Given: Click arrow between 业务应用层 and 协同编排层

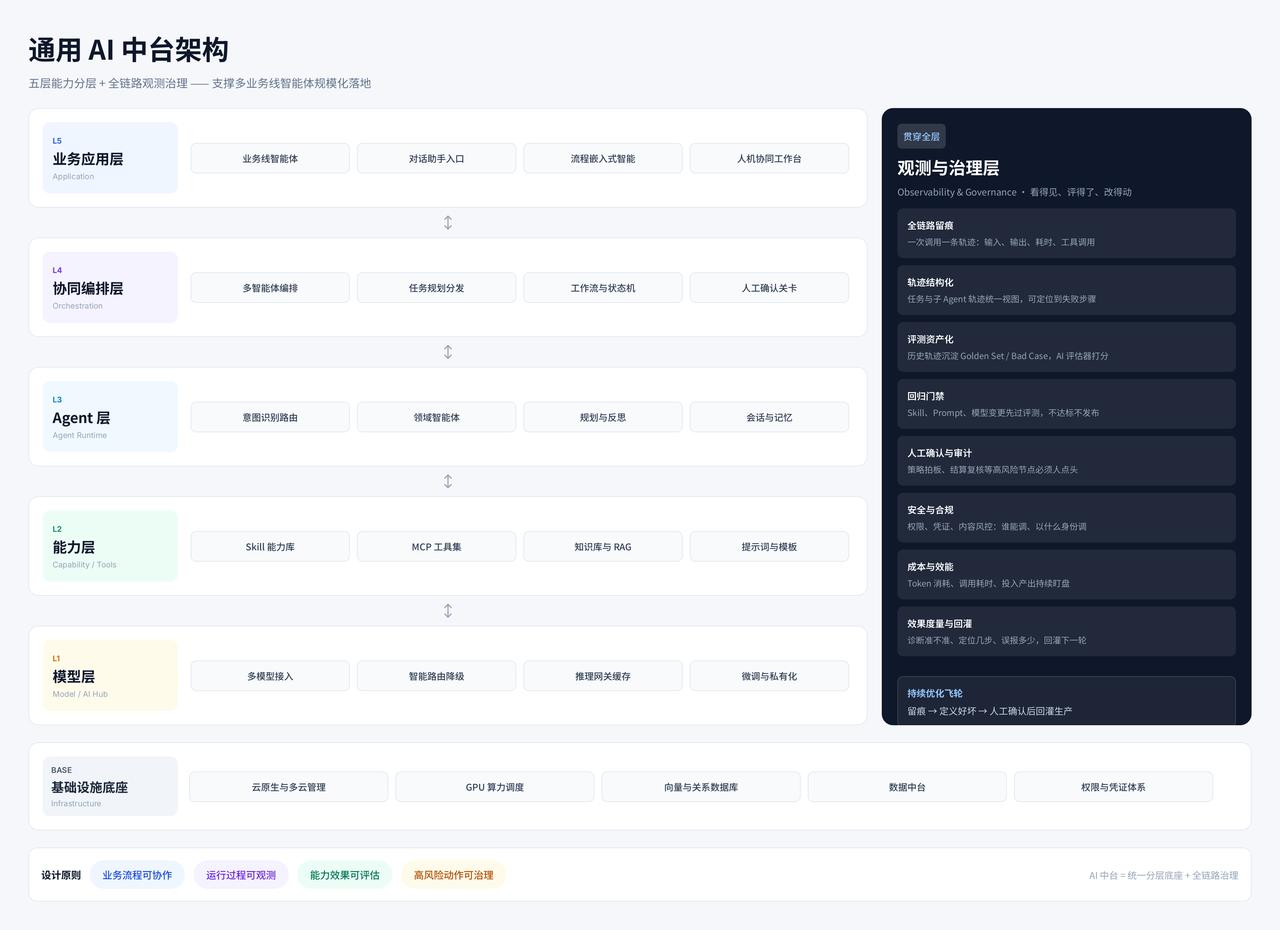Looking at the screenshot, I should [448, 223].
